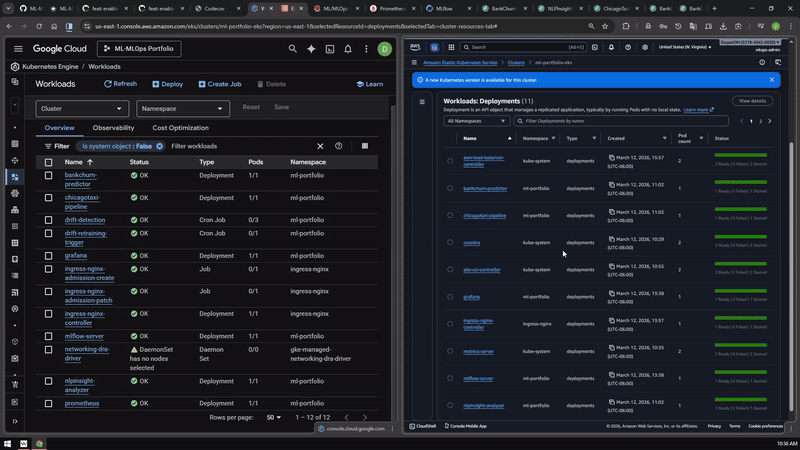800x450 pixels.
Task: Open AWS help question mark icon
Action: 628,47
